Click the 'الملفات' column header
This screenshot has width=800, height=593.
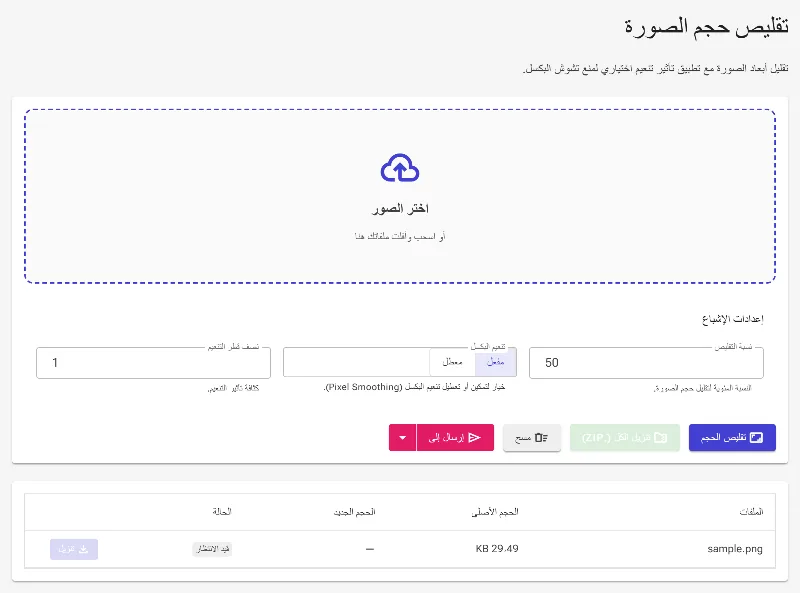click(751, 511)
